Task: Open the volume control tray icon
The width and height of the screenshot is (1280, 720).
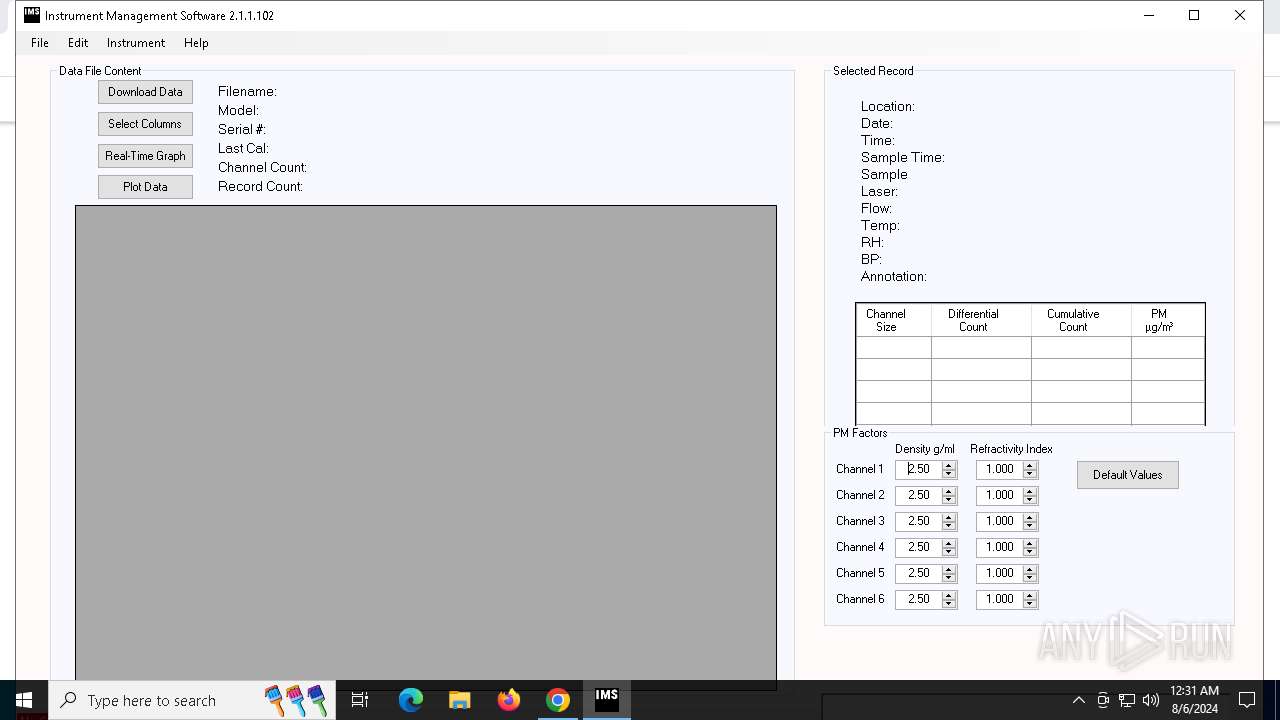Action: (x=1151, y=700)
